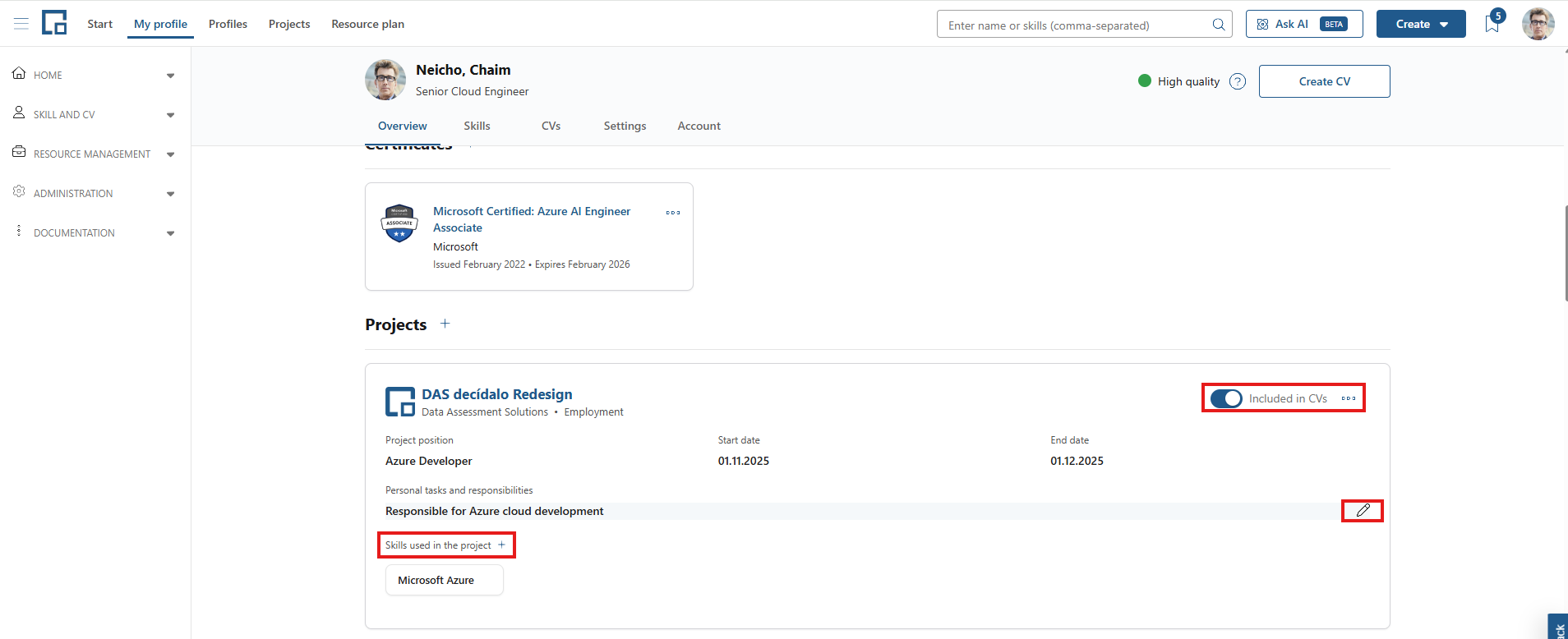
Task: Open the Create dropdown button
Action: (x=1421, y=24)
